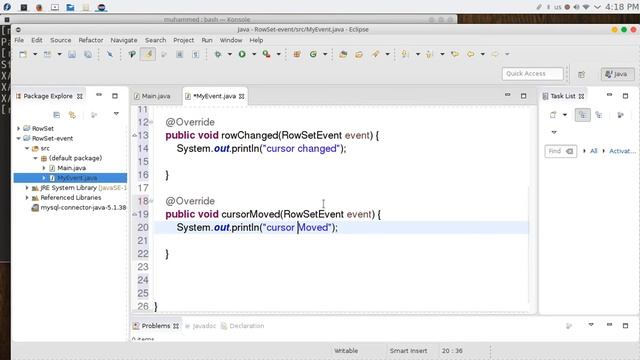Select the Java perspective button

pos(618,74)
